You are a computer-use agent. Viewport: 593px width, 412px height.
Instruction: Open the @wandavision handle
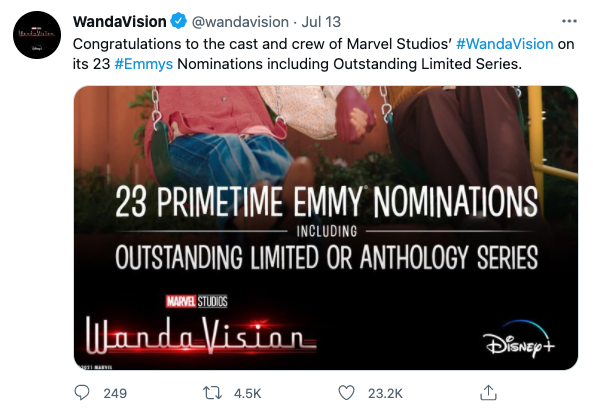(240, 22)
